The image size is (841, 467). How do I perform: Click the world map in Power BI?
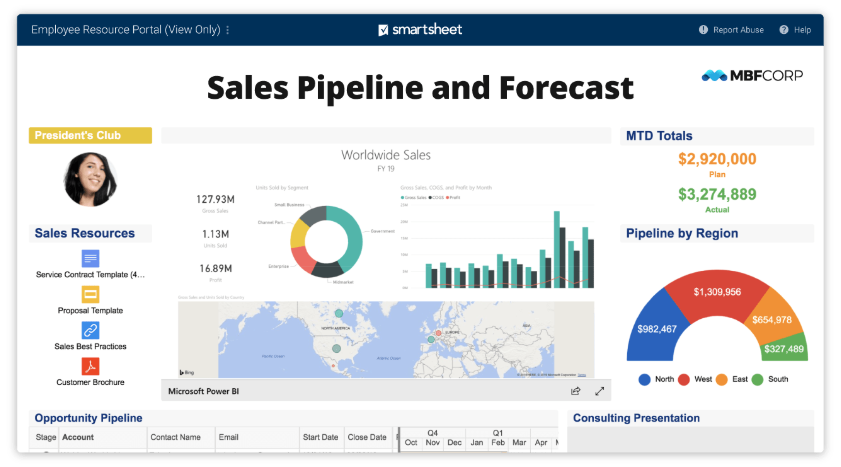point(386,339)
